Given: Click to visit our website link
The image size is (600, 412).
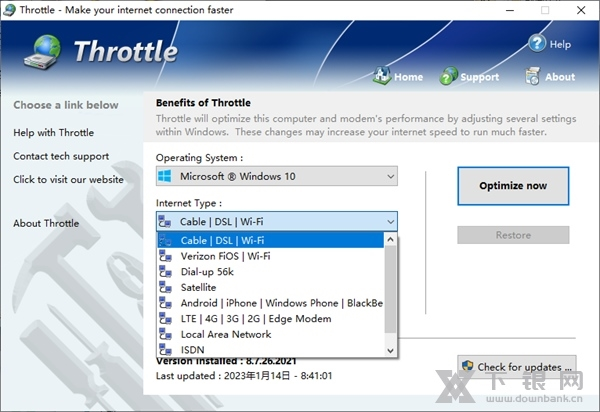Looking at the screenshot, I should [68, 179].
